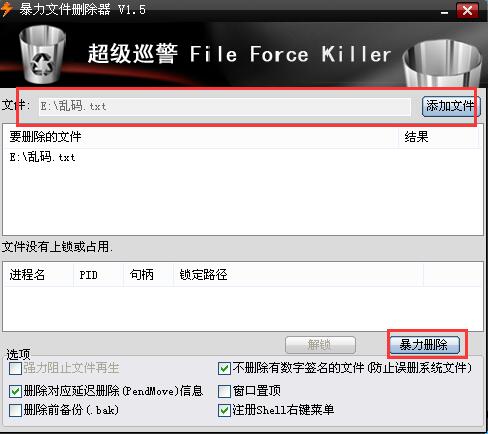
Task: Close the 暴力文件删除器 window
Action: 467,11
